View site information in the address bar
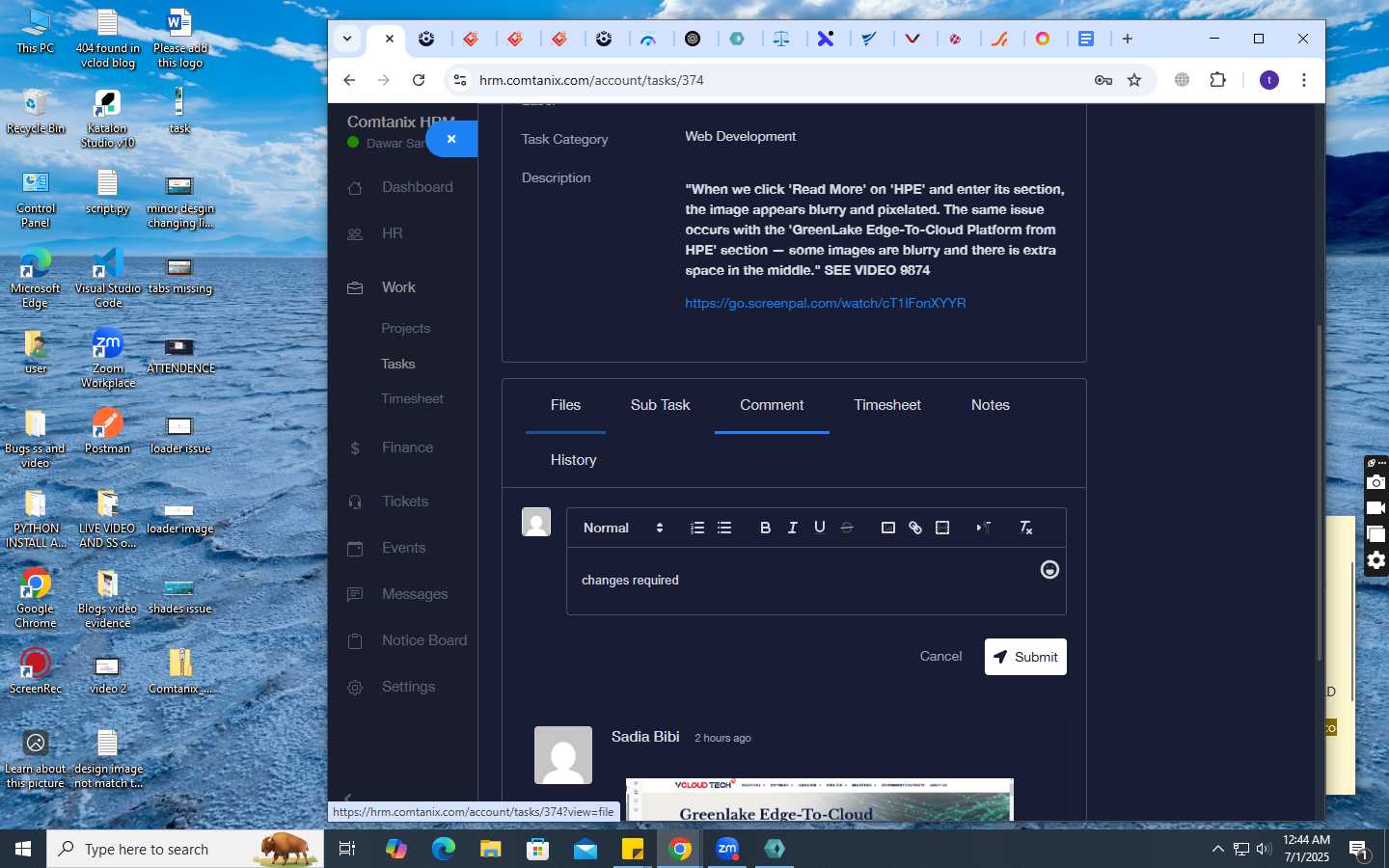 (460, 80)
